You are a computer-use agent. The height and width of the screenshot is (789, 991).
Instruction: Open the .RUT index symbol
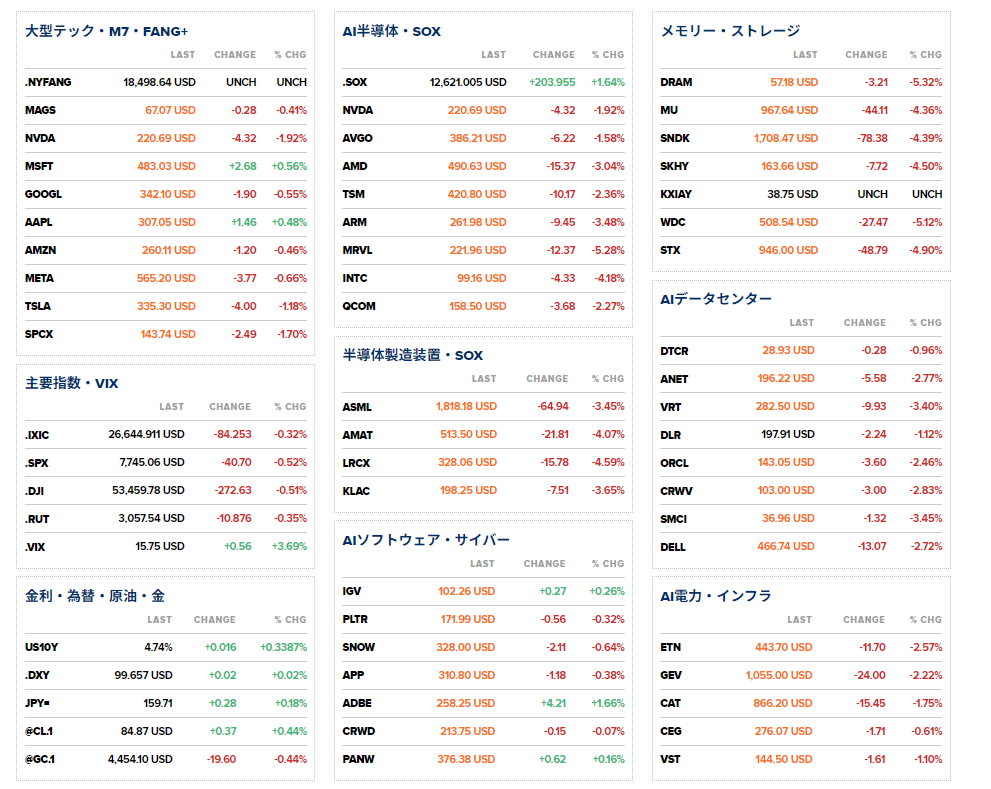pos(37,519)
